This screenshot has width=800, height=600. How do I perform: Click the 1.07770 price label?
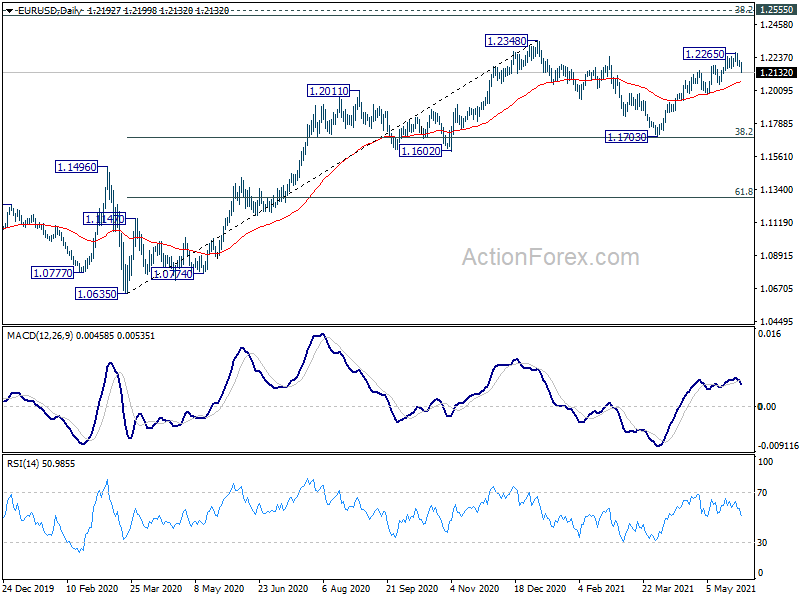53,272
